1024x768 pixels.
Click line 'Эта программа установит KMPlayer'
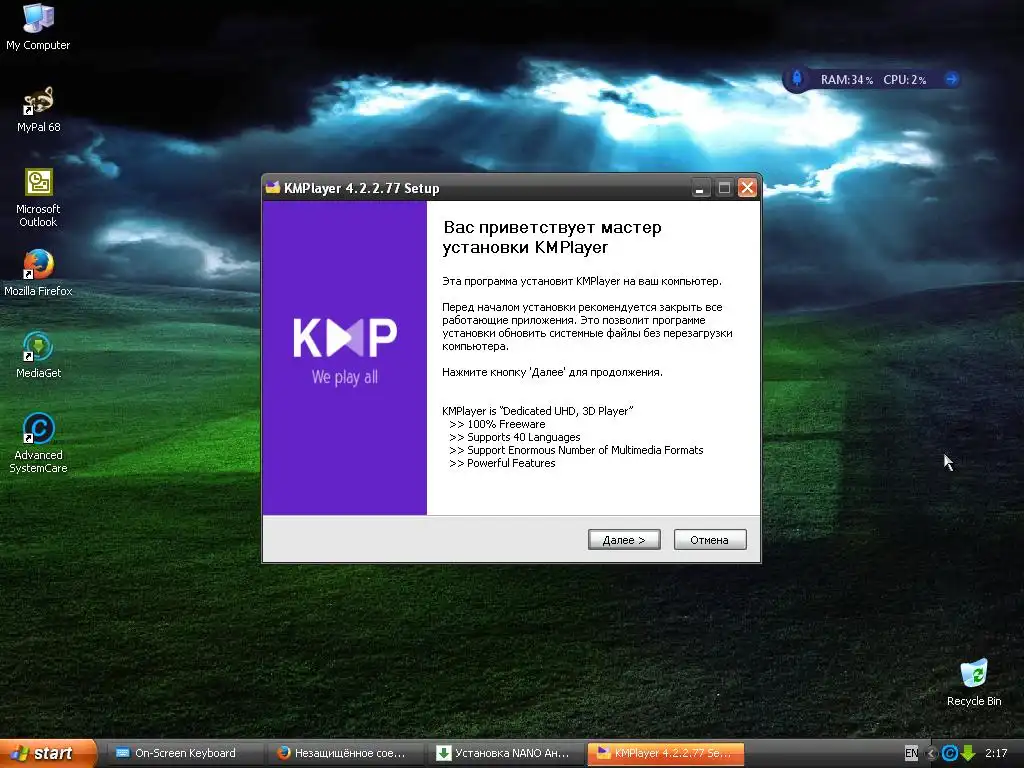pyautogui.click(x=582, y=281)
